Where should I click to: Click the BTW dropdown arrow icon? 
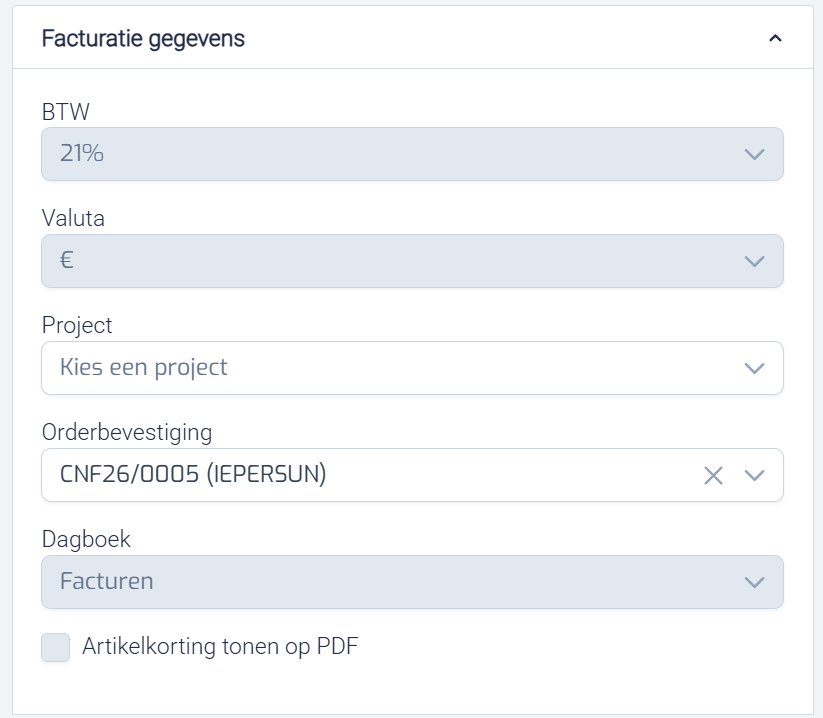tap(754, 154)
